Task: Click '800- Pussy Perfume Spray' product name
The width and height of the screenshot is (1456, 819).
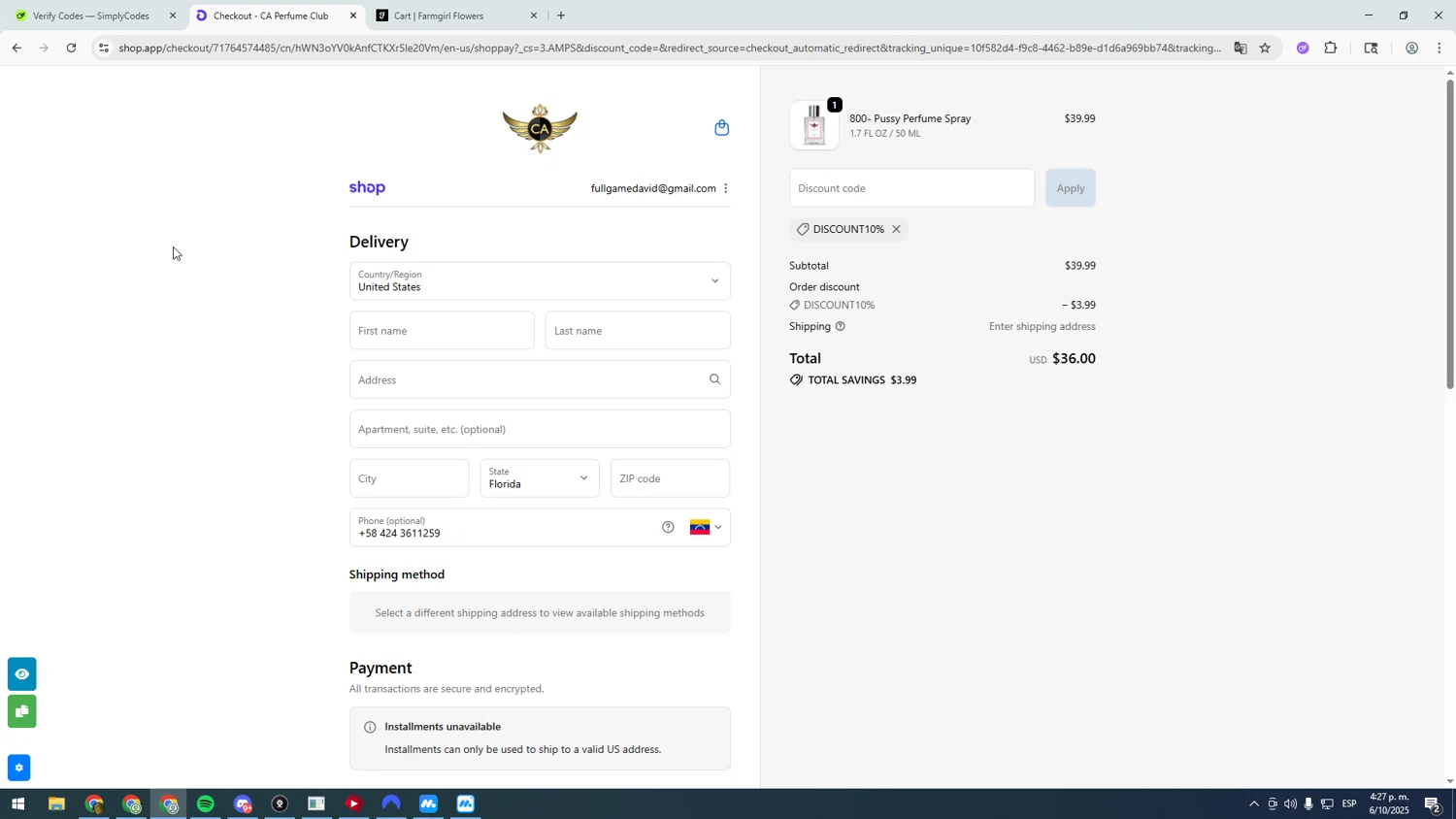Action: point(910,118)
